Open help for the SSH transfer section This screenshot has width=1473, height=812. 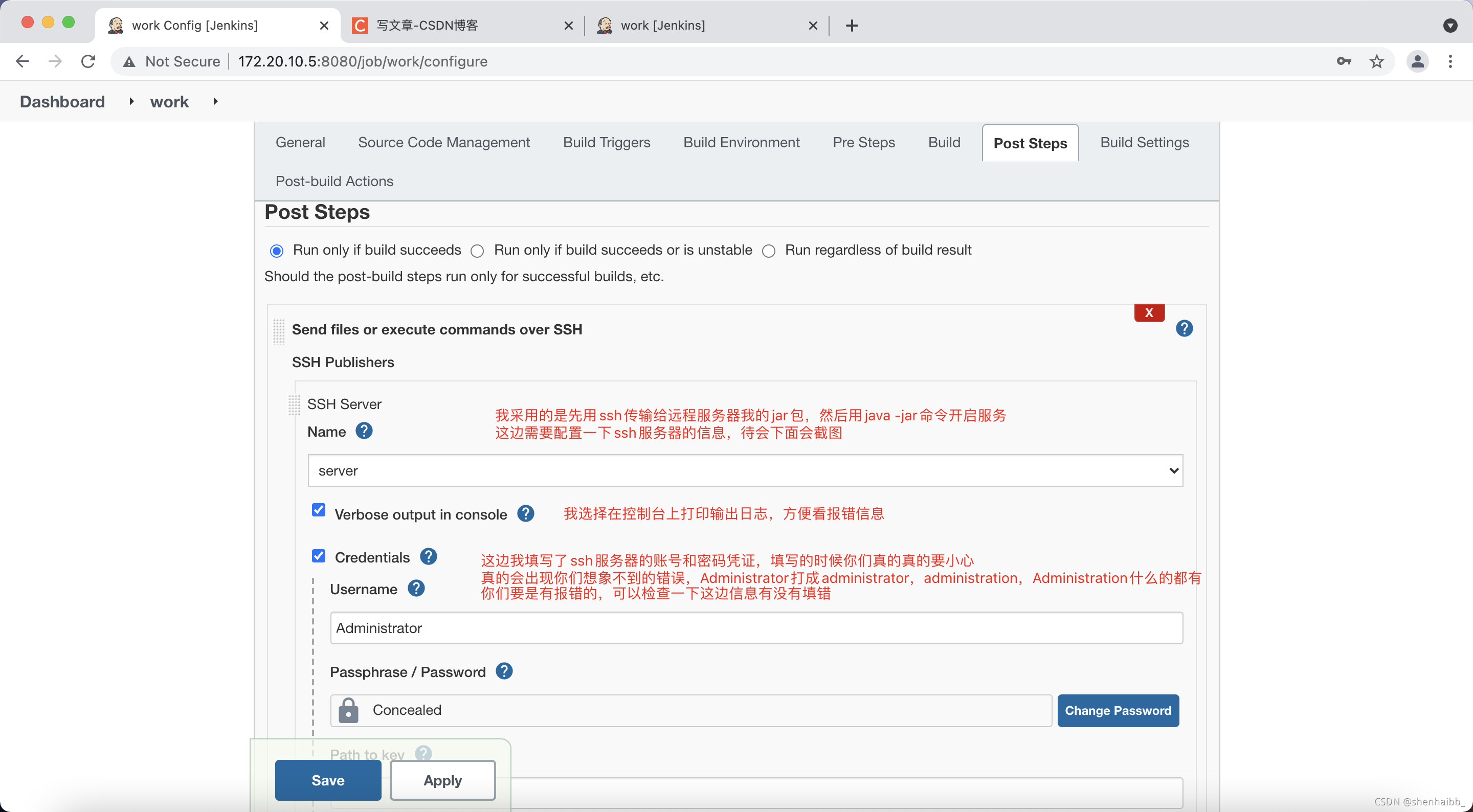[x=1184, y=328]
